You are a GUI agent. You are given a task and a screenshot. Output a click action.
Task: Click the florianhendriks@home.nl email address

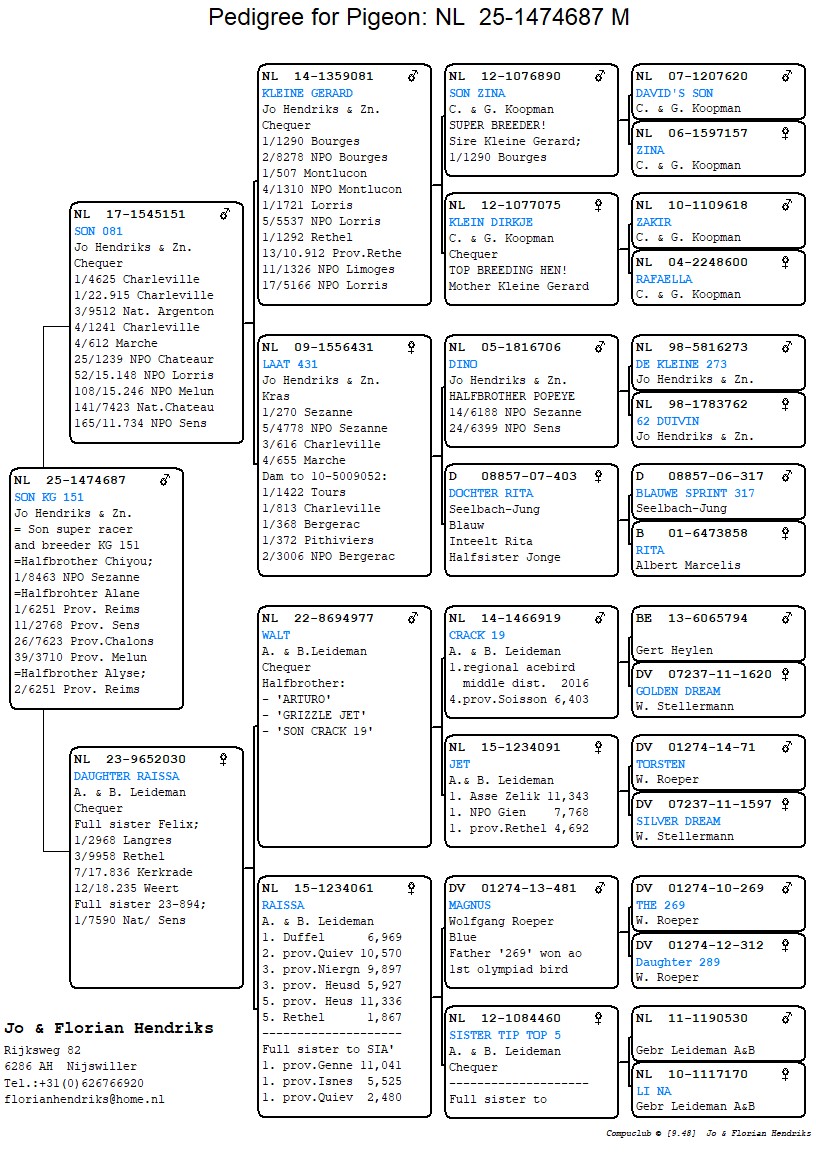85,1099
